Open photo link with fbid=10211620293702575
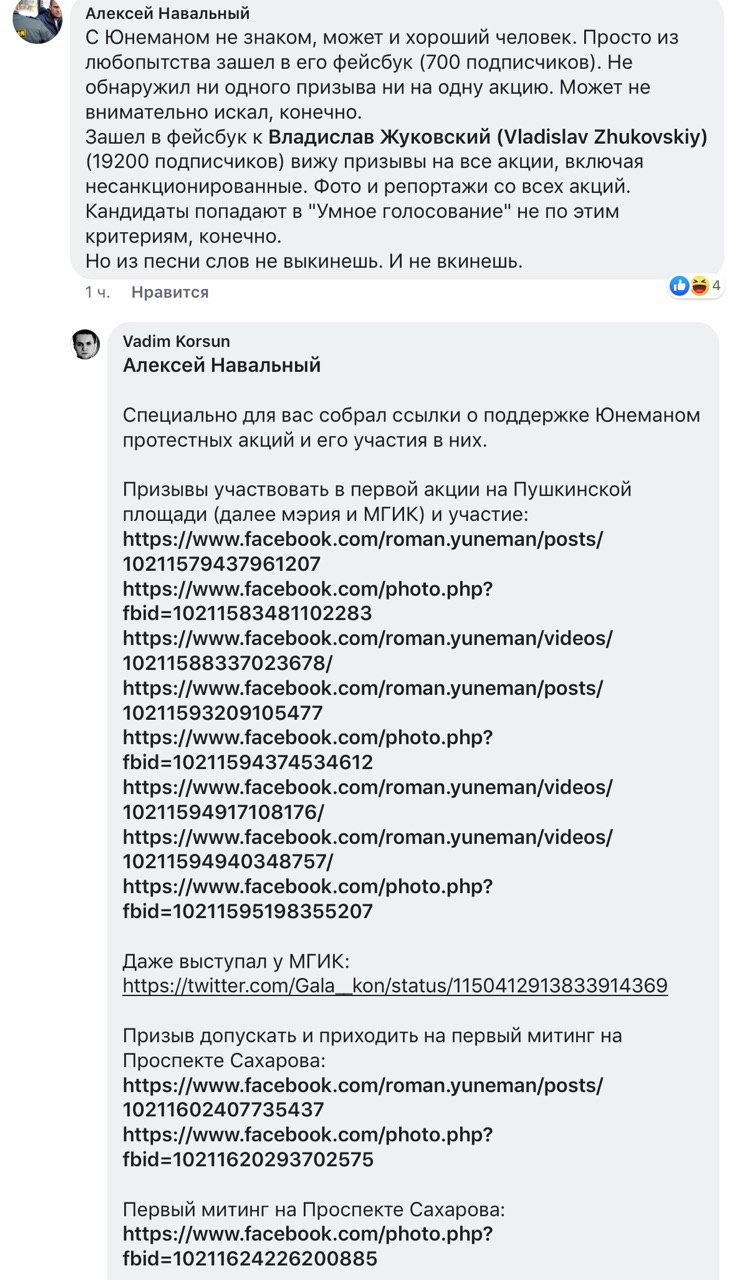The width and height of the screenshot is (729, 1280). pos(308,1147)
